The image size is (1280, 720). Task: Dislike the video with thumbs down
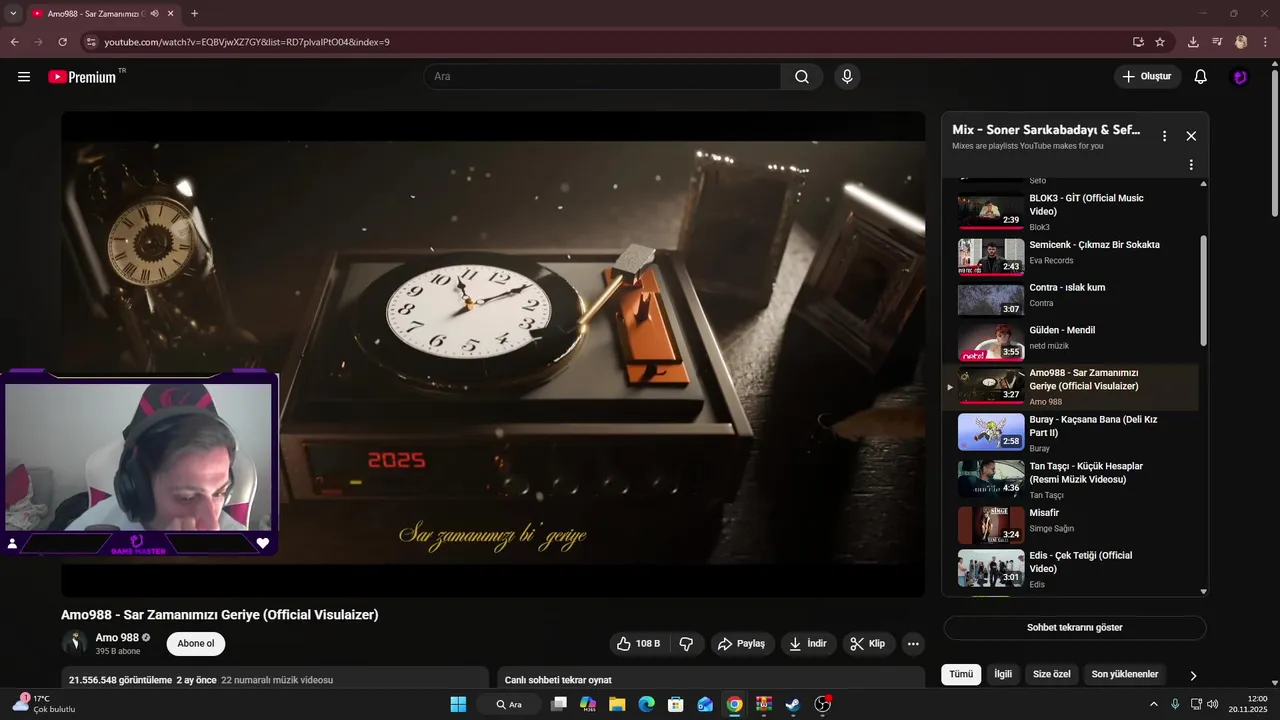click(687, 644)
